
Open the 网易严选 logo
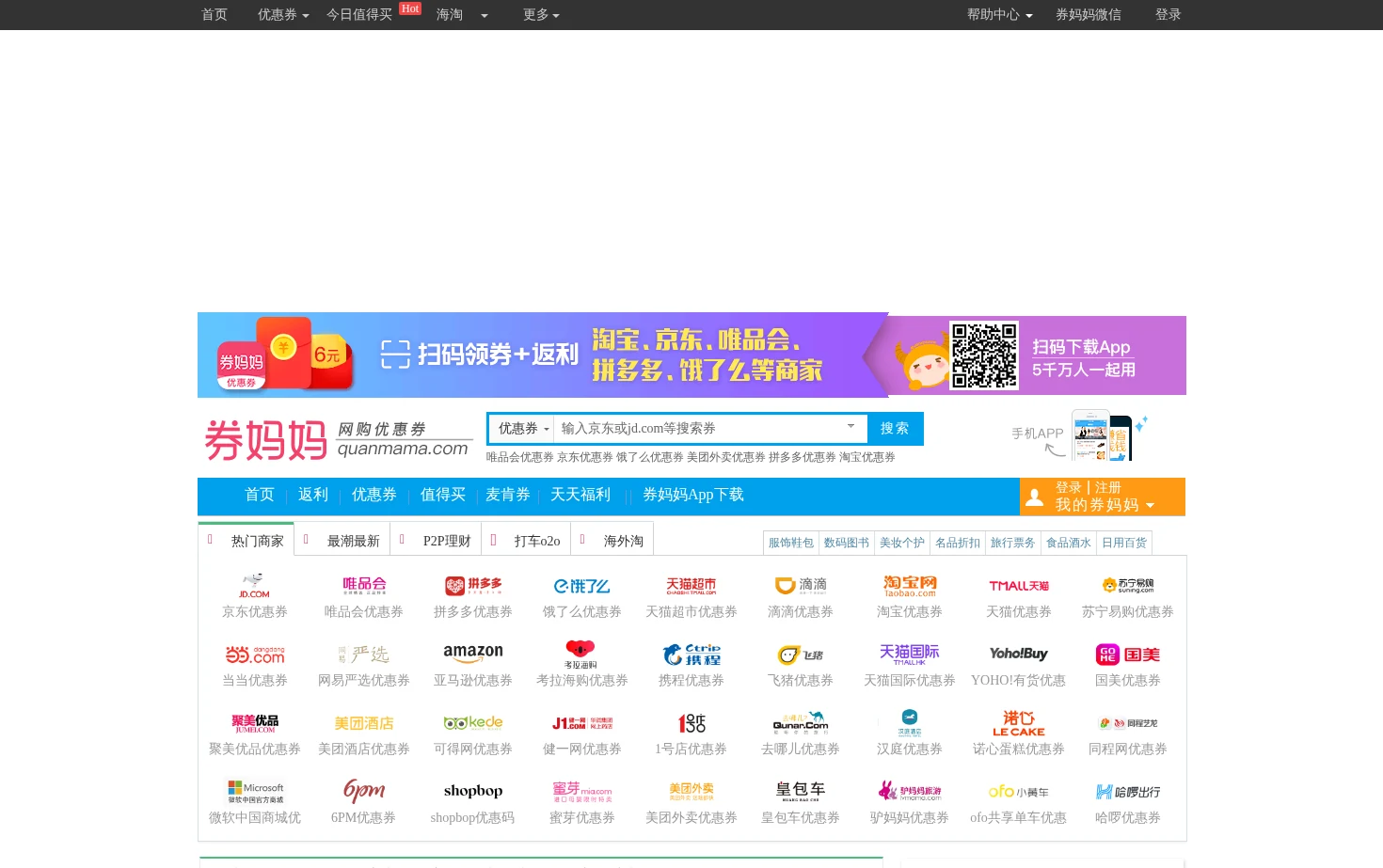[363, 654]
